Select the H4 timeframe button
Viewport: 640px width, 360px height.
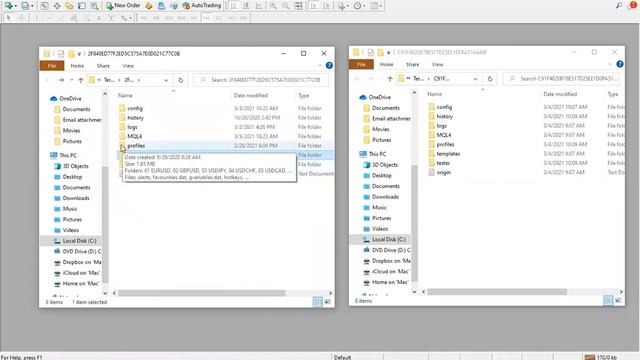click(206, 18)
